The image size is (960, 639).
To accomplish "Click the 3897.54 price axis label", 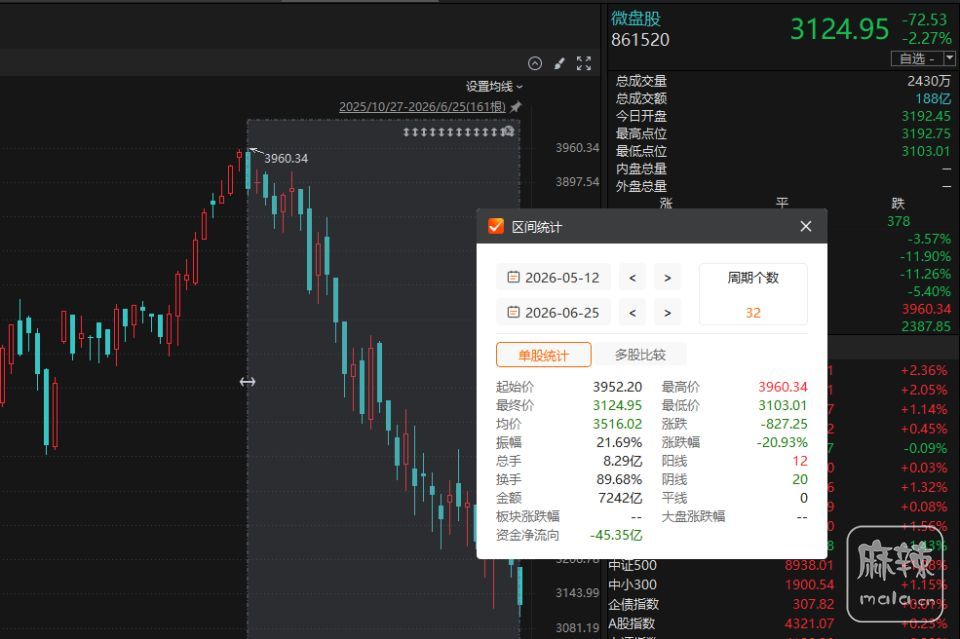I will 577,182.
